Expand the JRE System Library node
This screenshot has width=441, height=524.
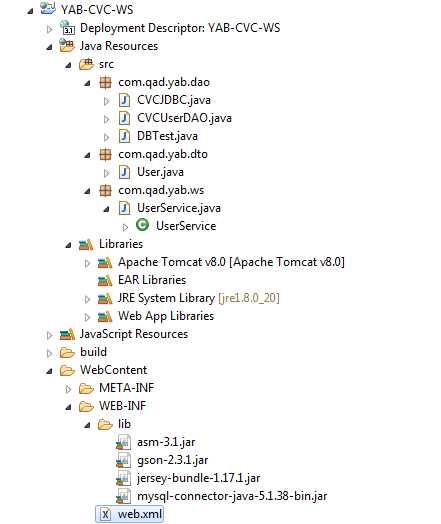pos(88,300)
